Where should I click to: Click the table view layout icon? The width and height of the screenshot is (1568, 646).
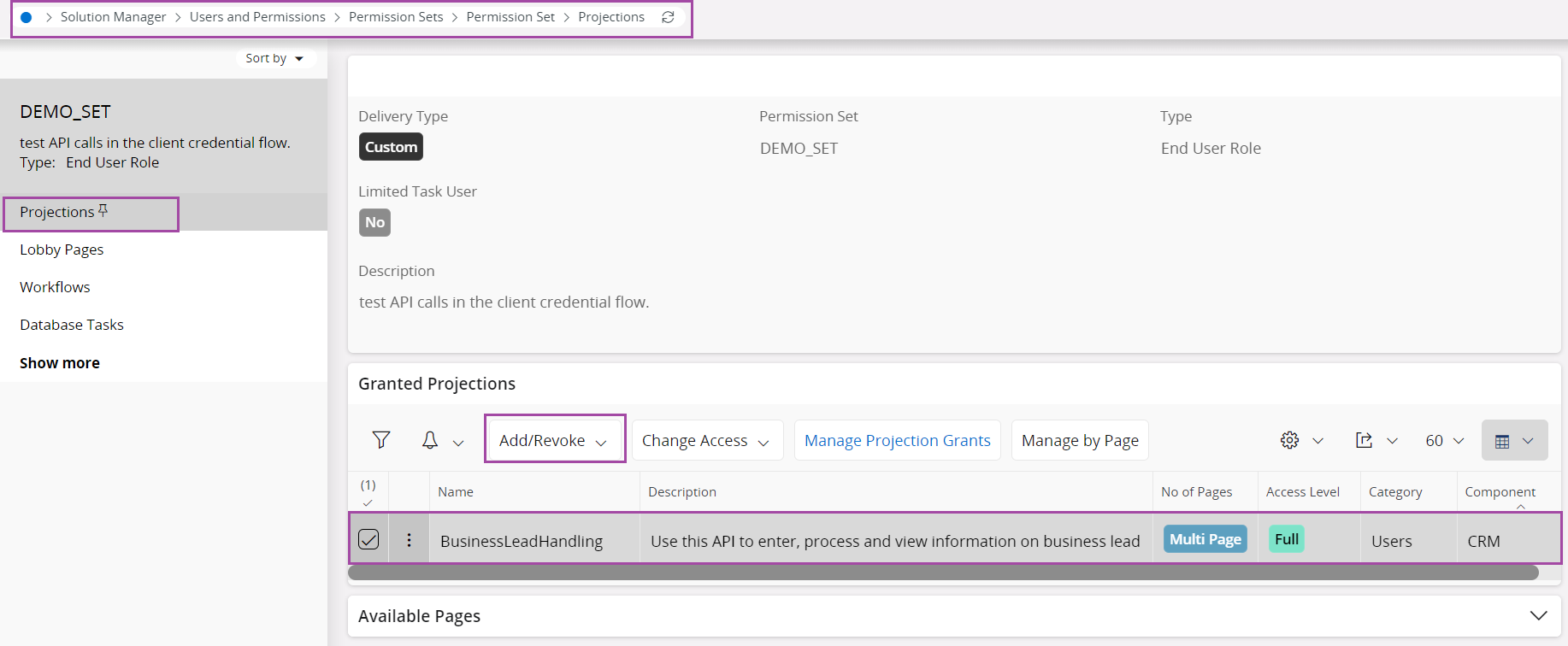click(1502, 441)
